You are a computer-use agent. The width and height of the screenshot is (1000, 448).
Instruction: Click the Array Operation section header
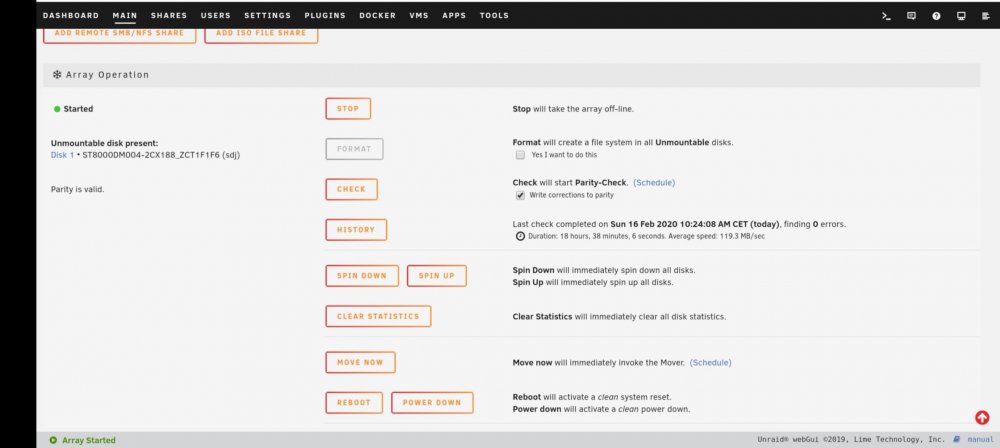point(511,75)
